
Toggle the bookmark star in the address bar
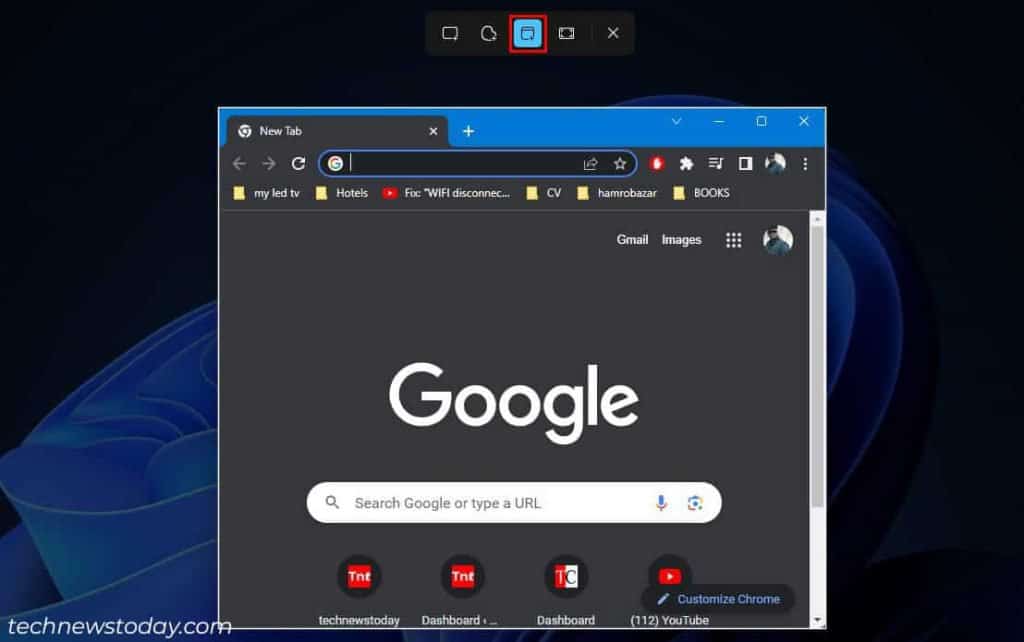[x=620, y=163]
